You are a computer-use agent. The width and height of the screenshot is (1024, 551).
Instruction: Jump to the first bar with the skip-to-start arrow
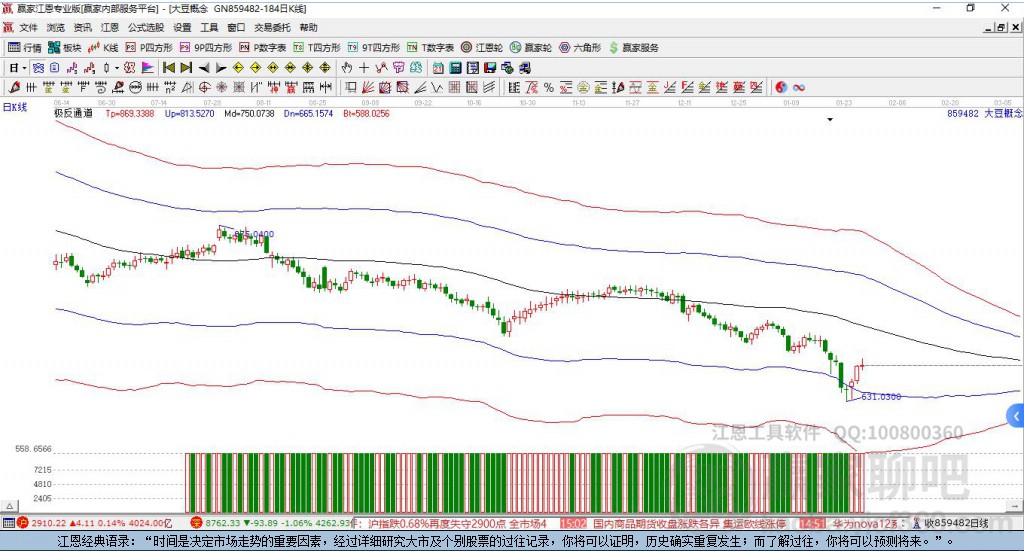tap(168, 67)
